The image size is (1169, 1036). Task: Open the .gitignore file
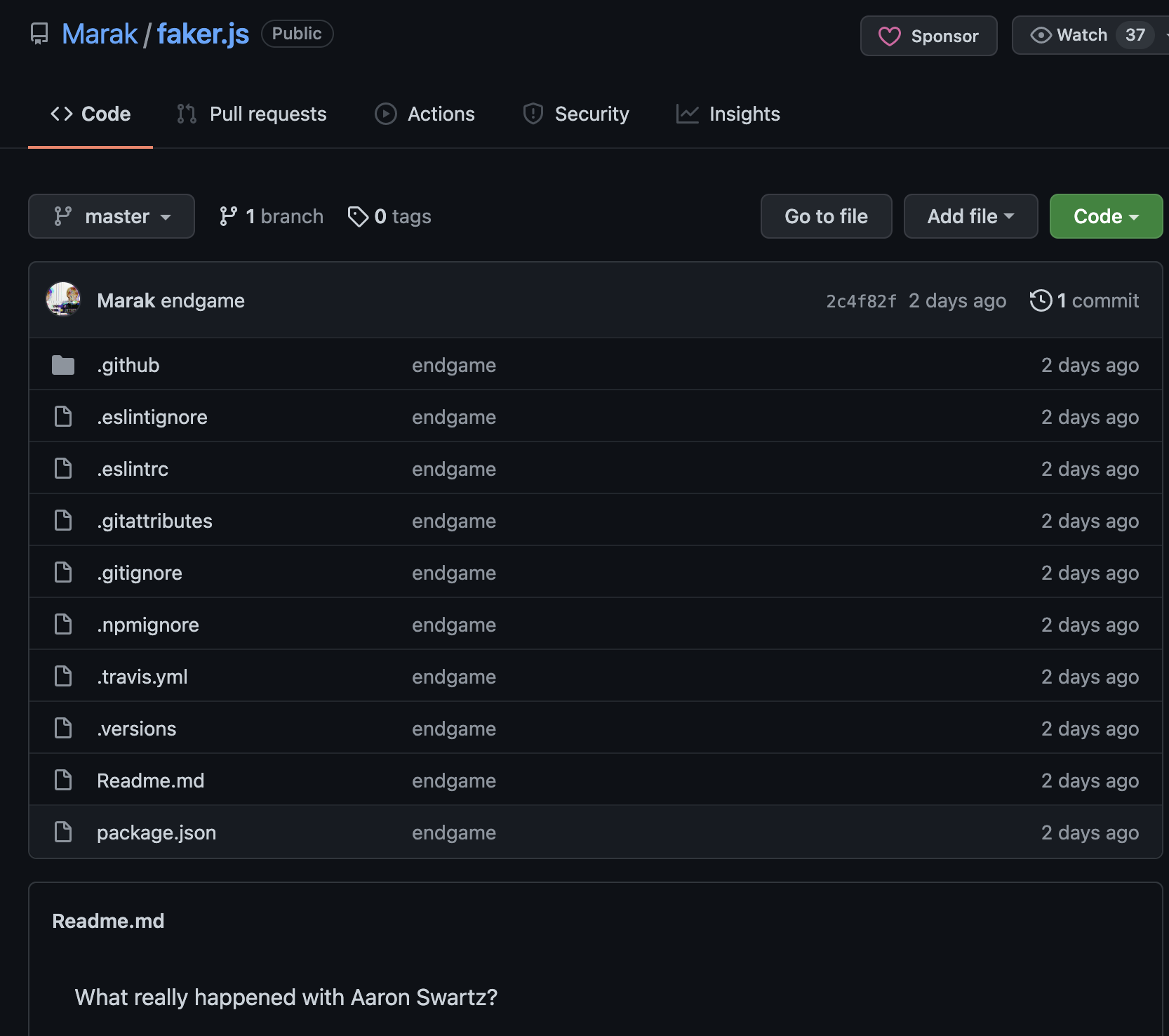140,573
